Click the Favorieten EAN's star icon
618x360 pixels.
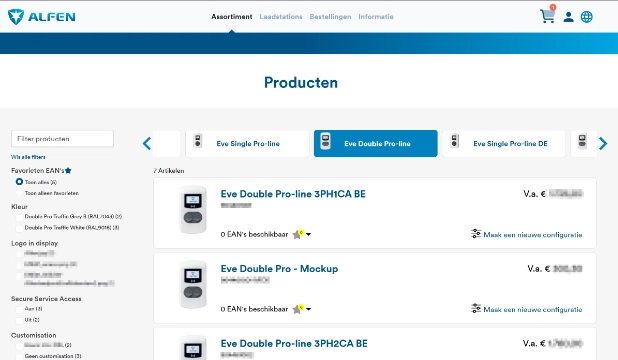68,171
